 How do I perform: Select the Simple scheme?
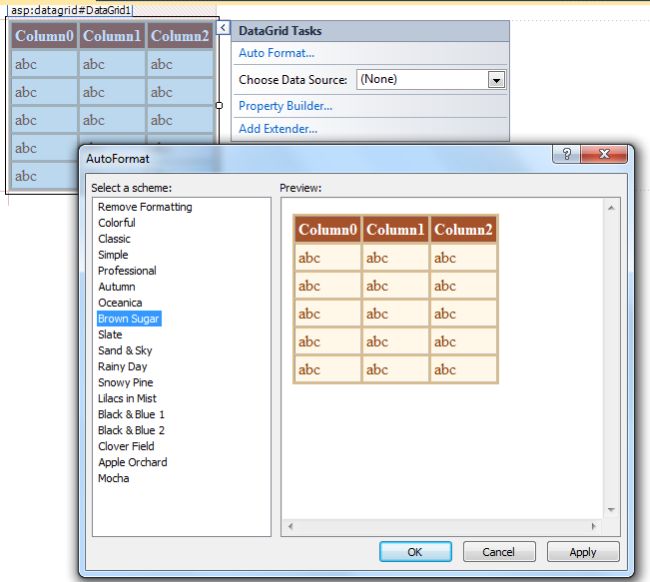tap(113, 255)
